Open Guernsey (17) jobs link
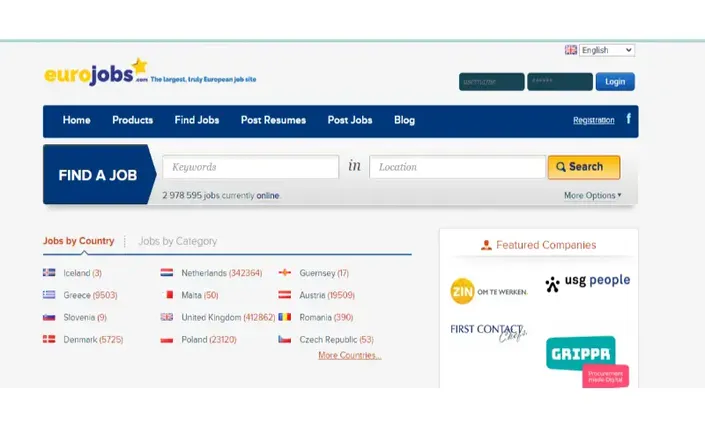This screenshot has width=705, height=427. pos(324,273)
